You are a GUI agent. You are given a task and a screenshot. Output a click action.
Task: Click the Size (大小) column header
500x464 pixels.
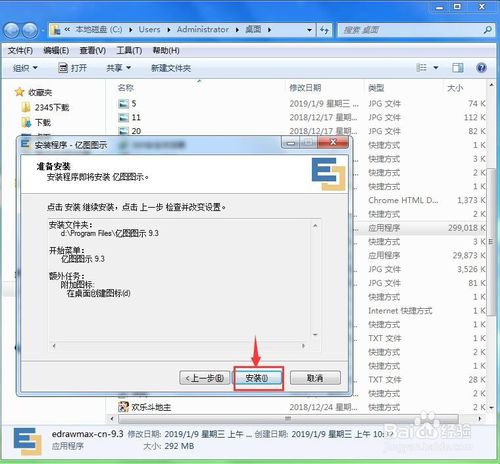[455, 88]
